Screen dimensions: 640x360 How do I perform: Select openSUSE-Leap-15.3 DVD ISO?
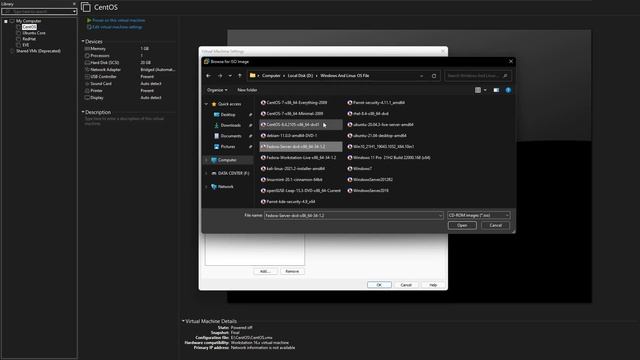pyautogui.click(x=301, y=191)
